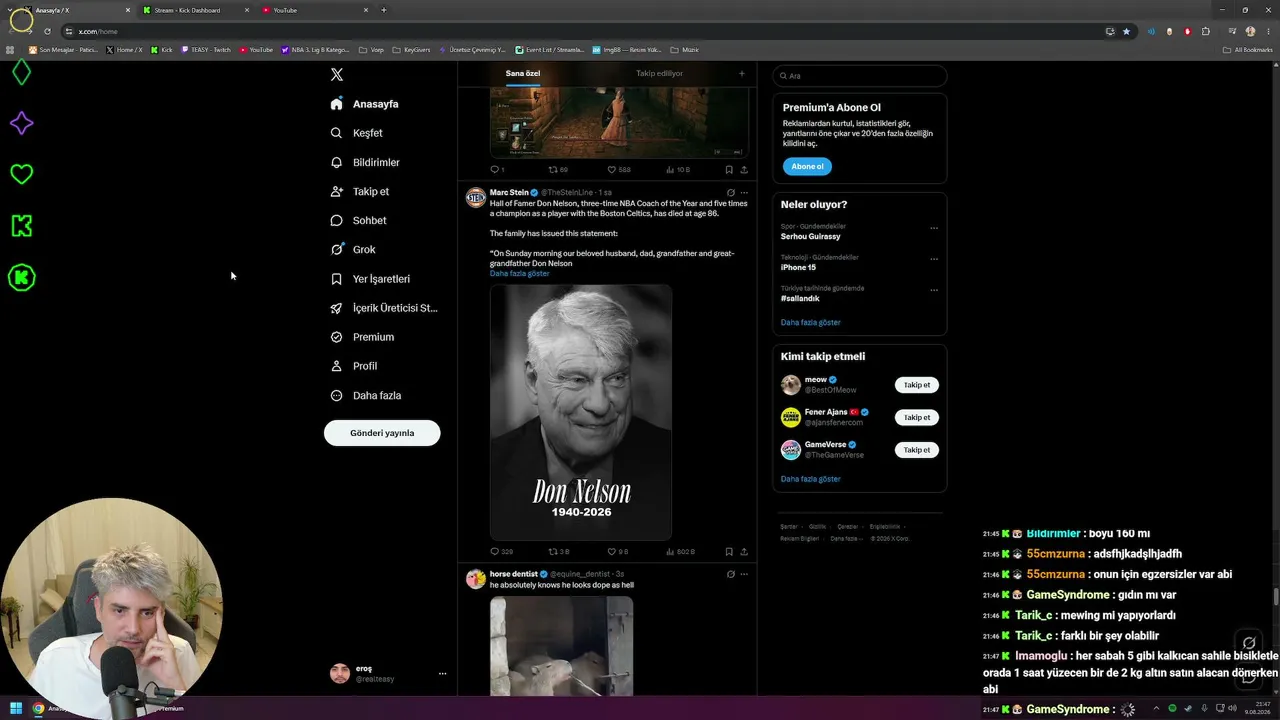This screenshot has height=720, width=1280.
Task: Open All Bookmarks folder
Action: (1248, 49)
